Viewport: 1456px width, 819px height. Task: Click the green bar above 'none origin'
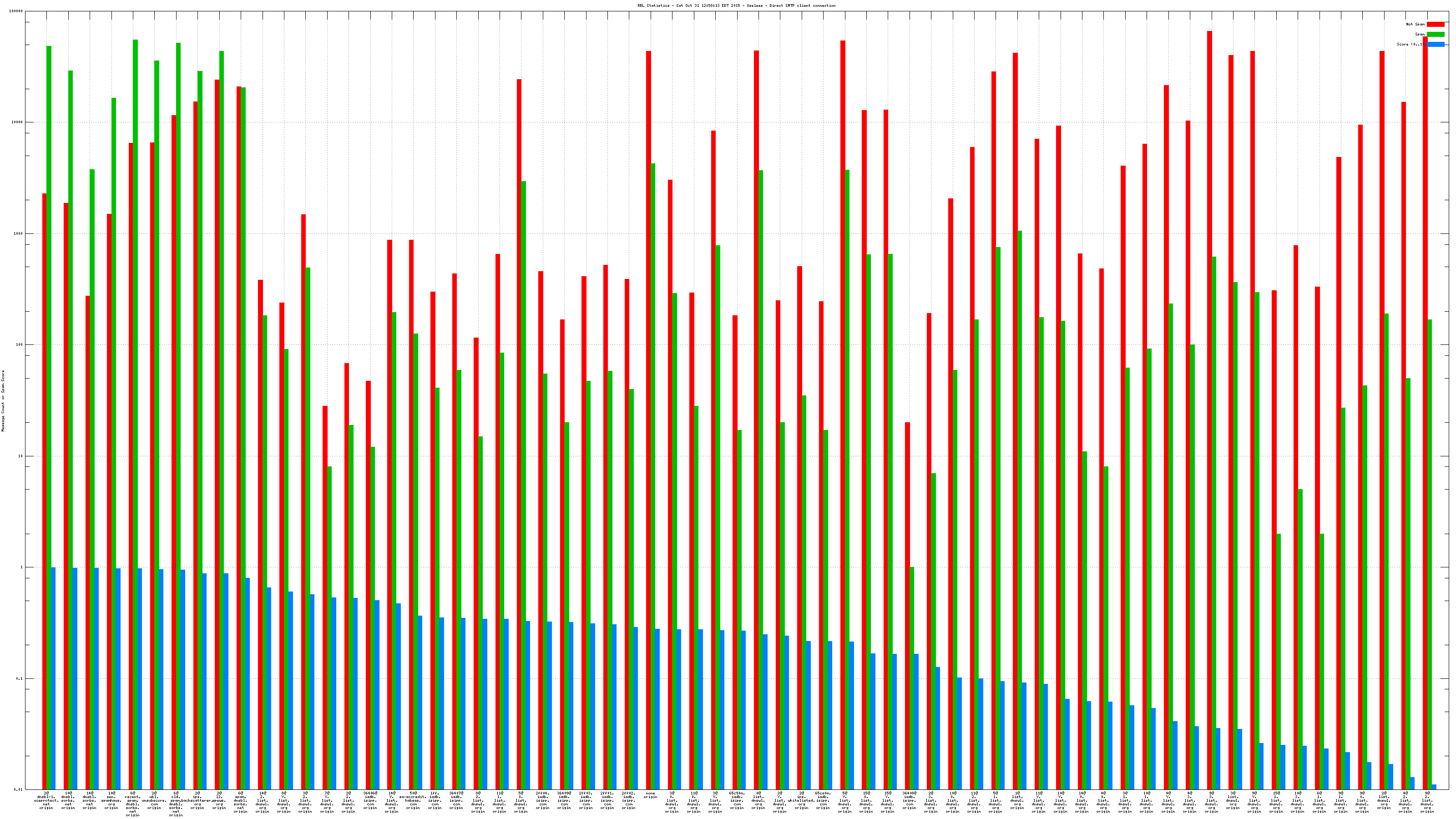tap(653, 475)
